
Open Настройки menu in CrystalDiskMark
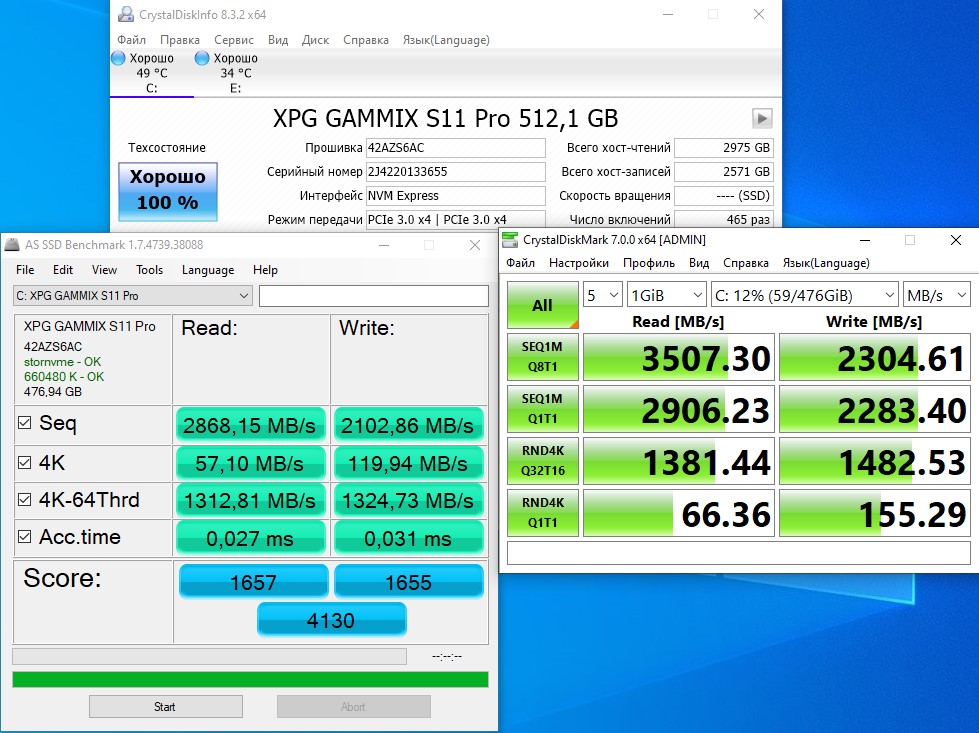coord(579,263)
